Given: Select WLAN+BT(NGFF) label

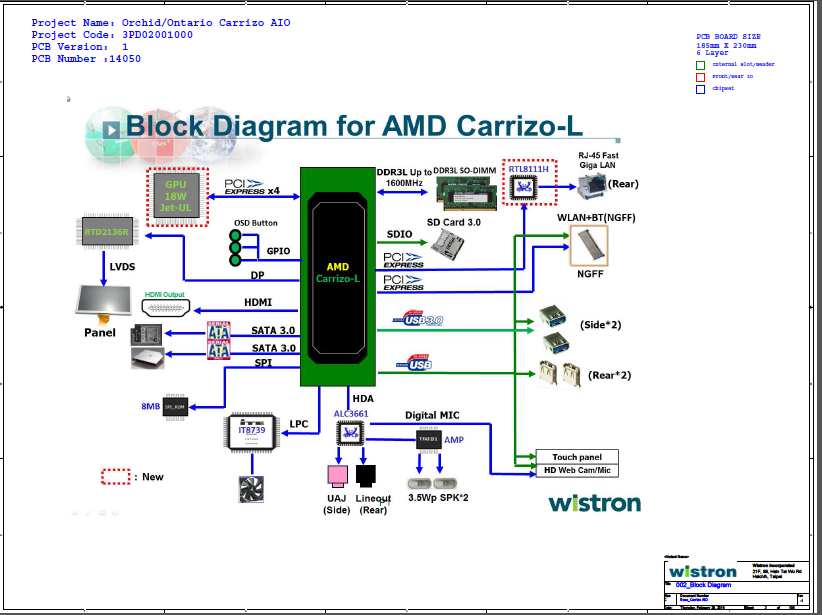Looking at the screenshot, I should 596,218.
